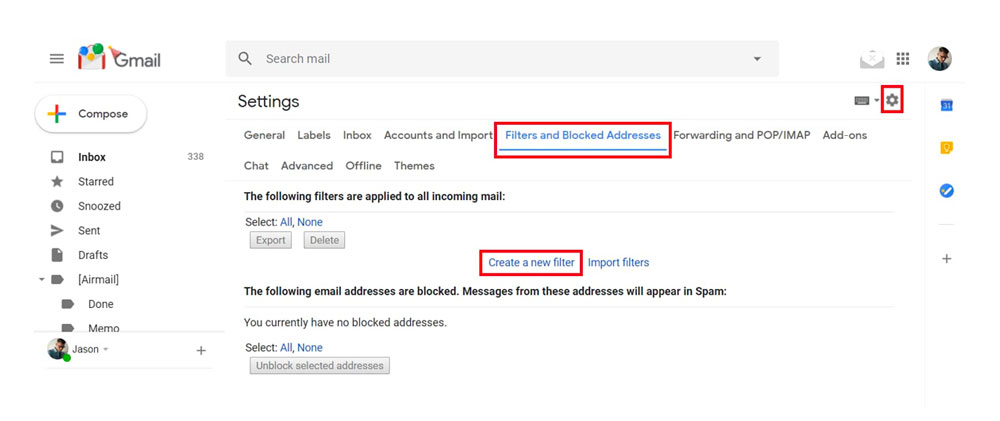This screenshot has width=1000, height=421.
Task: Switch to the Labels settings tab
Action: point(314,135)
